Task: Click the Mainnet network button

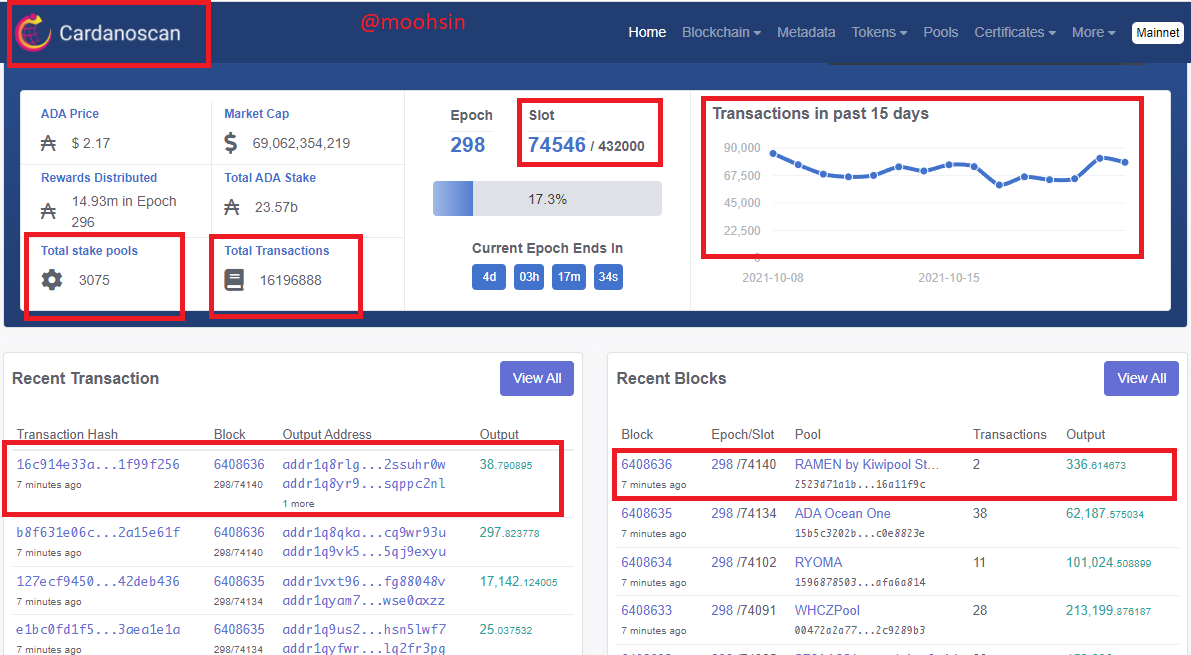Action: tap(1158, 33)
